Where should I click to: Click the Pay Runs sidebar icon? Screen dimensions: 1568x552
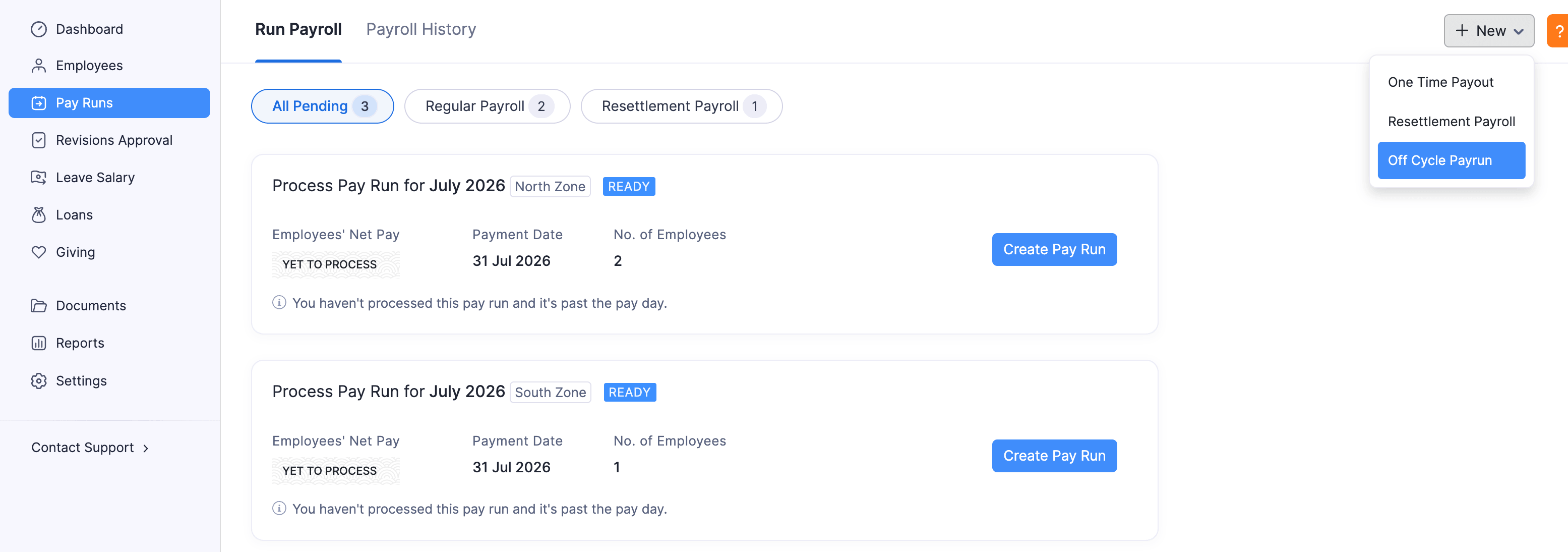pos(38,103)
